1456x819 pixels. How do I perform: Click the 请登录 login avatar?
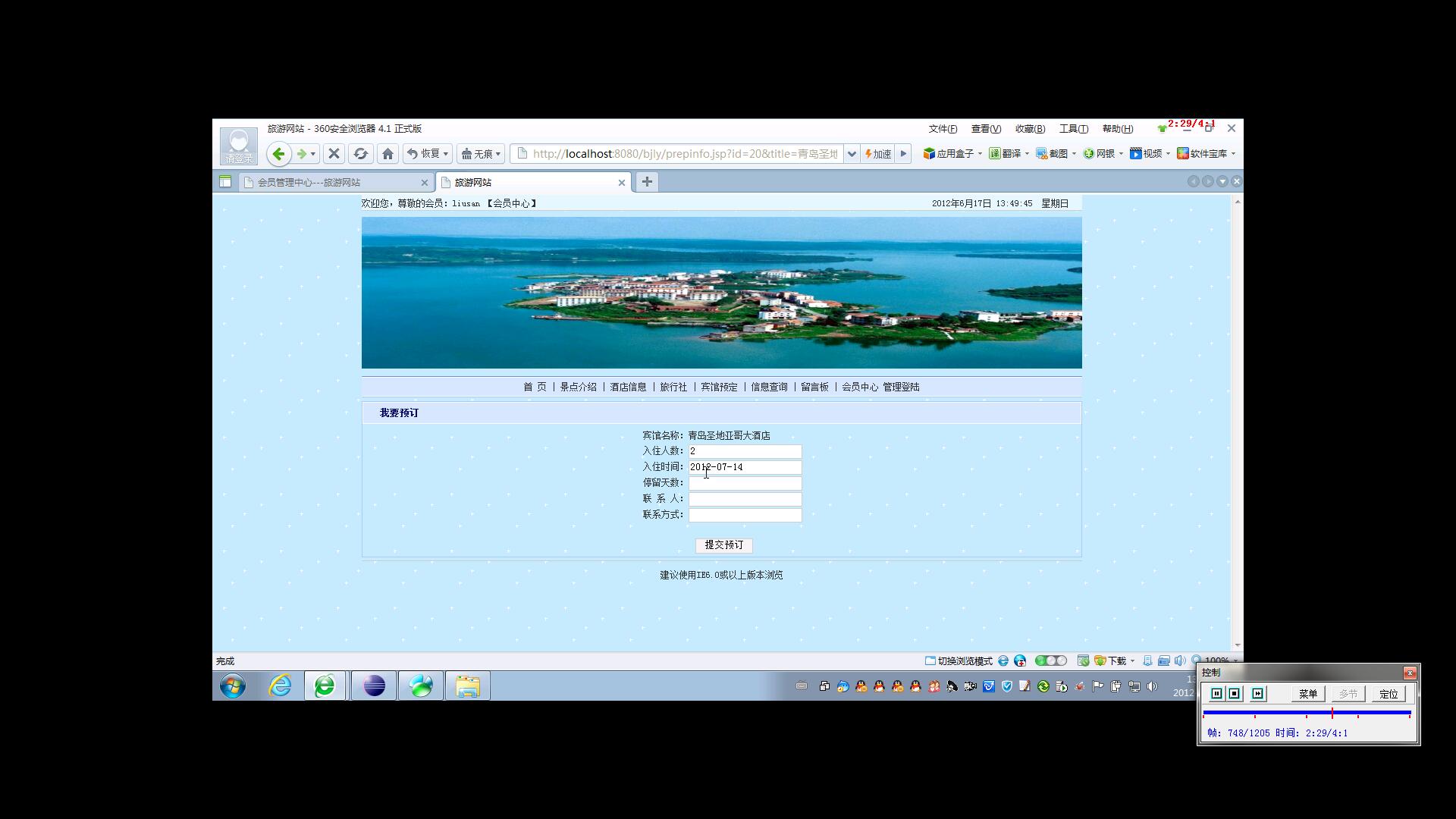click(239, 146)
